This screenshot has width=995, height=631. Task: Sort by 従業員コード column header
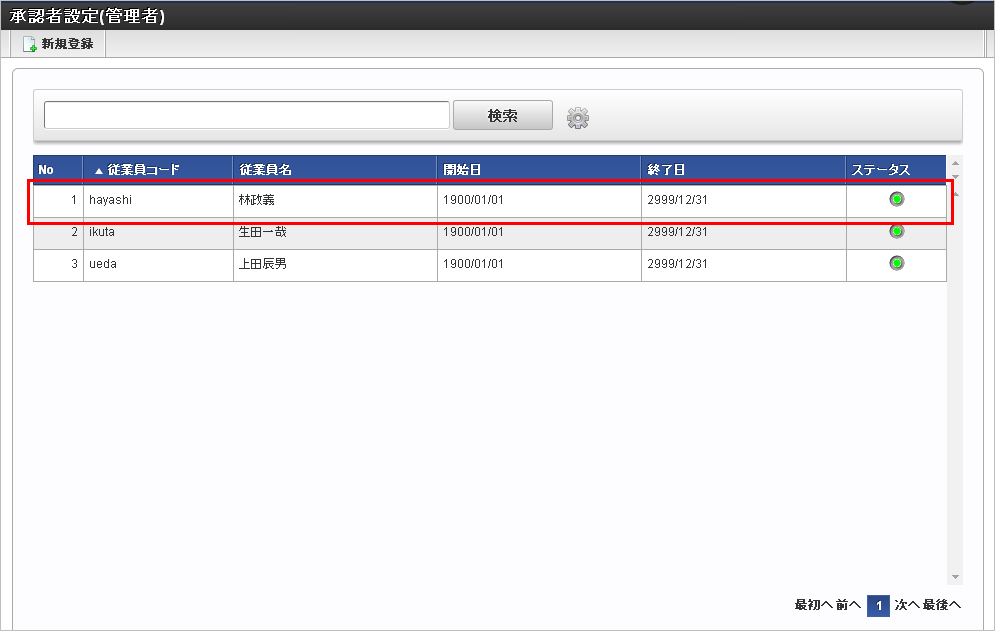pos(158,169)
